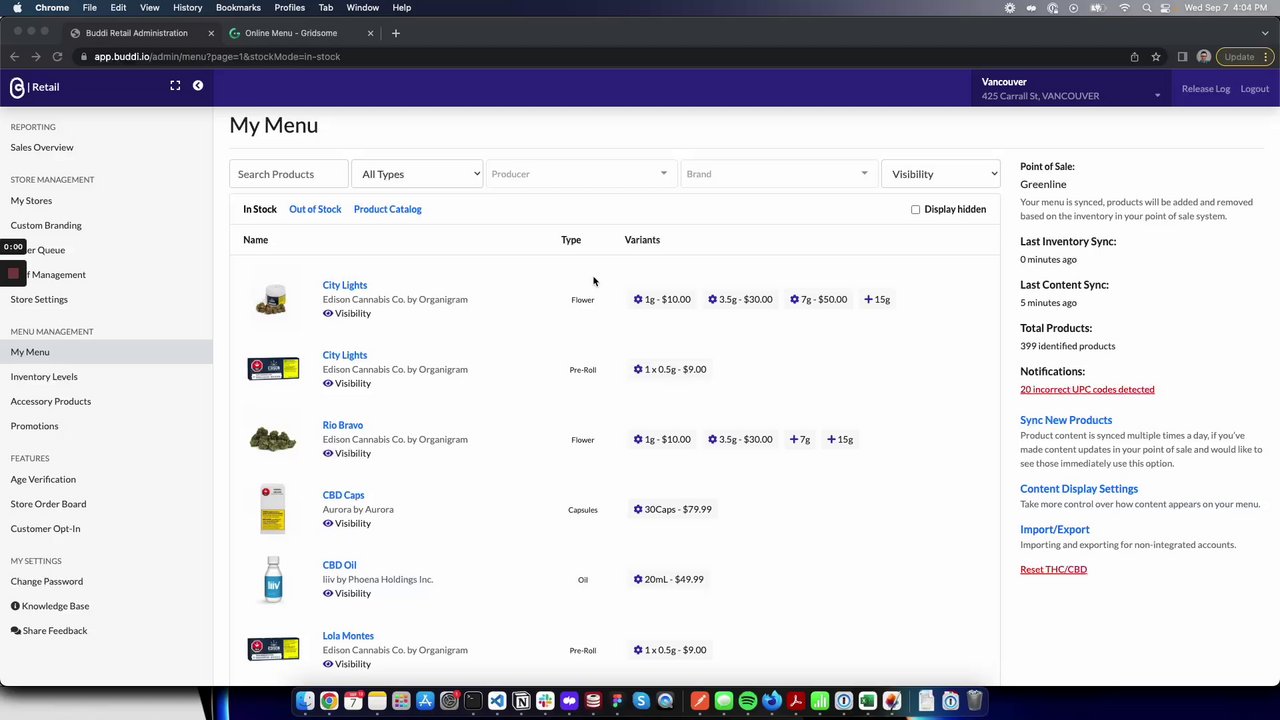
Task: Toggle Visibility for Rio Bravo
Action: (x=346, y=454)
